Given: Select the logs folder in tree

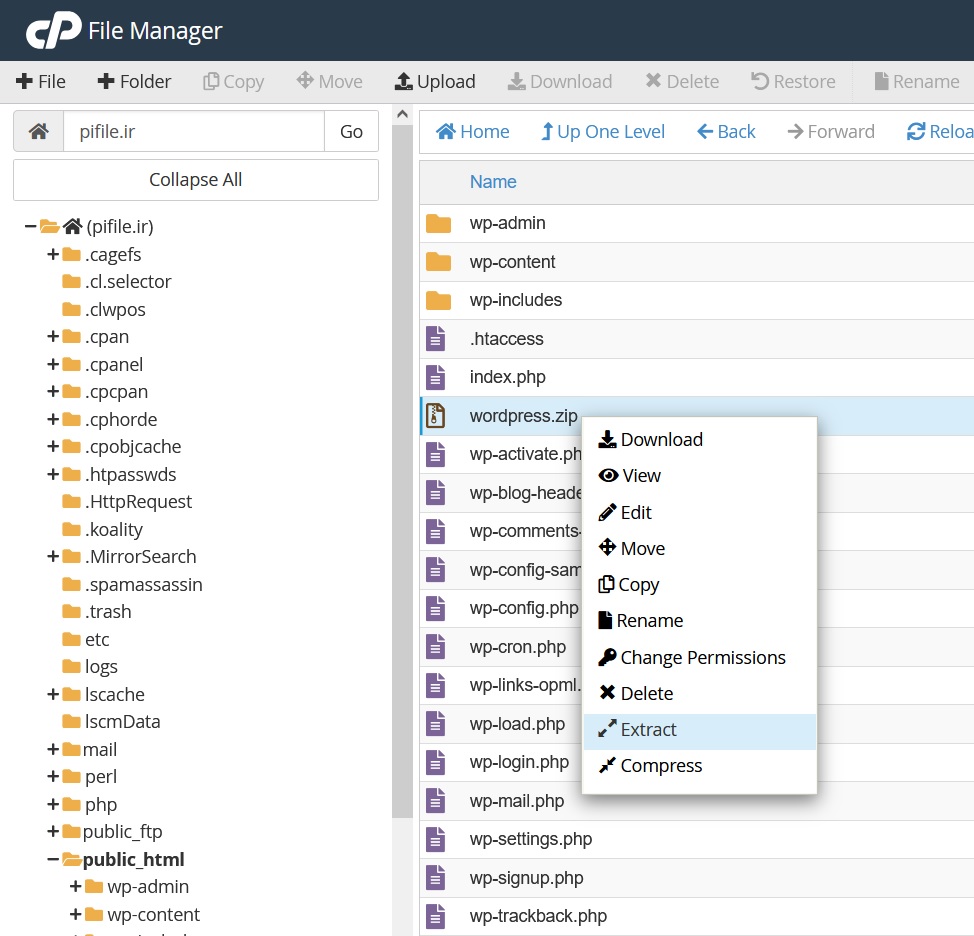Looking at the screenshot, I should click(101, 666).
